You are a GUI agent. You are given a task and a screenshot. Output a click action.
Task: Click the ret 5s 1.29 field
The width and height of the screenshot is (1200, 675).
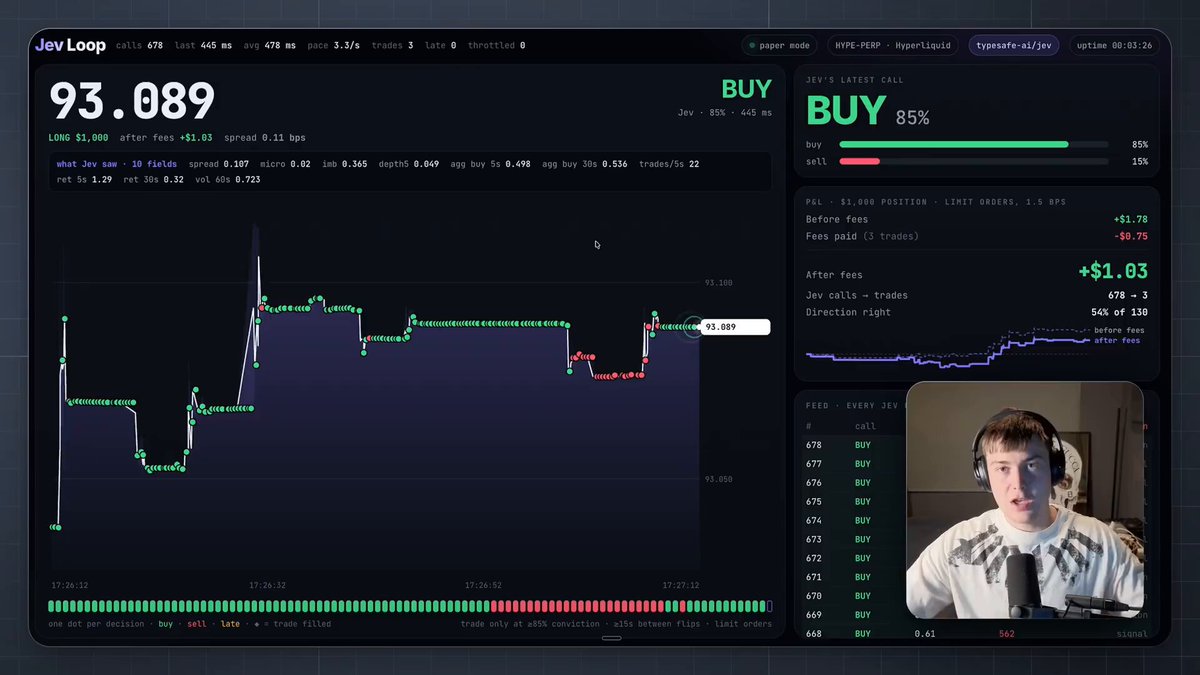[84, 180]
